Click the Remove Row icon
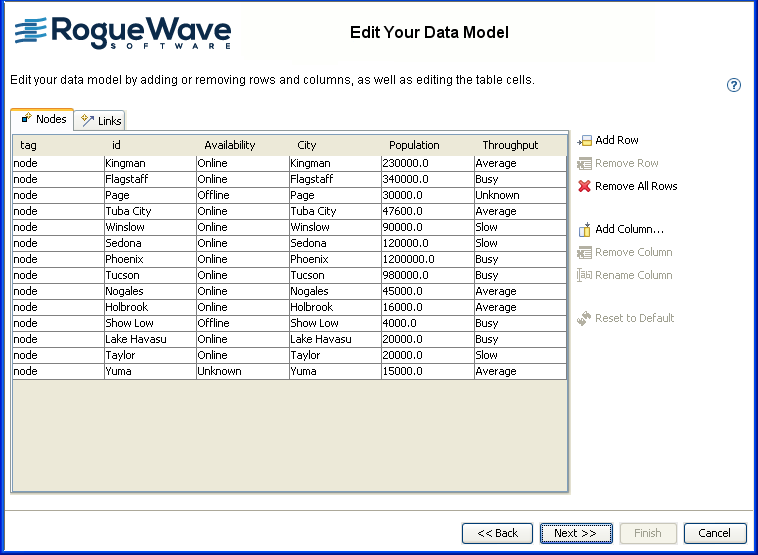Viewport: 758px width, 555px height. tap(585, 164)
